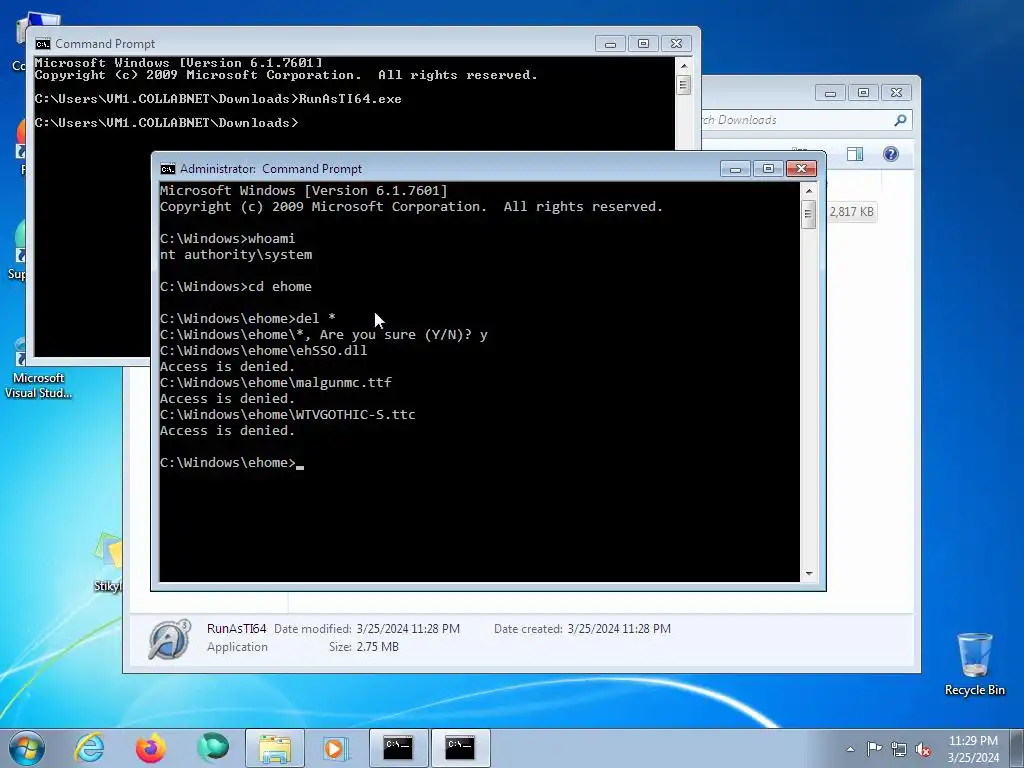Click the RunAsTI64 application icon in details pane
Viewport: 1024px width, 768px height.
pos(169,639)
